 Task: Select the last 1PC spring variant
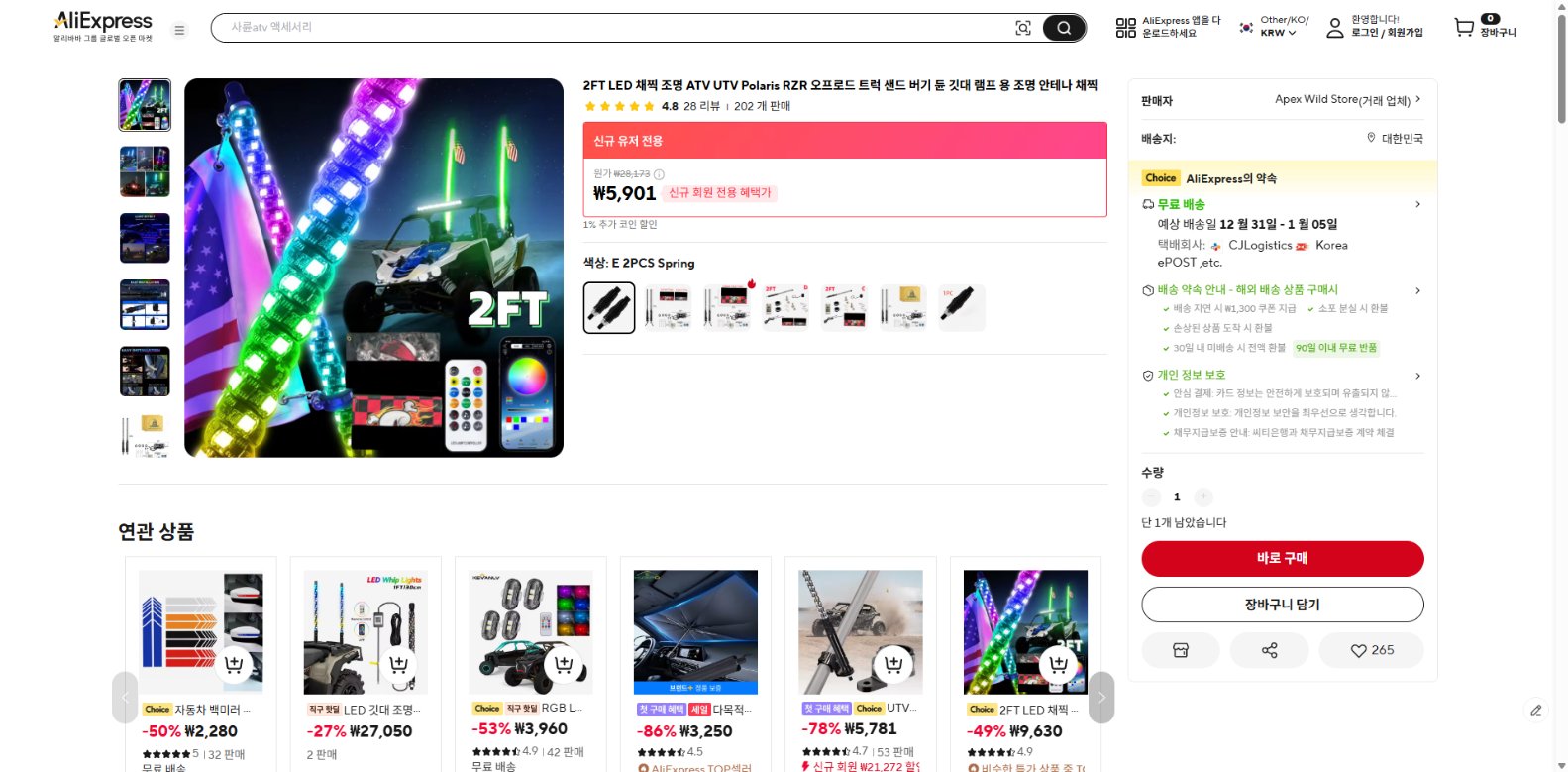[962, 307]
